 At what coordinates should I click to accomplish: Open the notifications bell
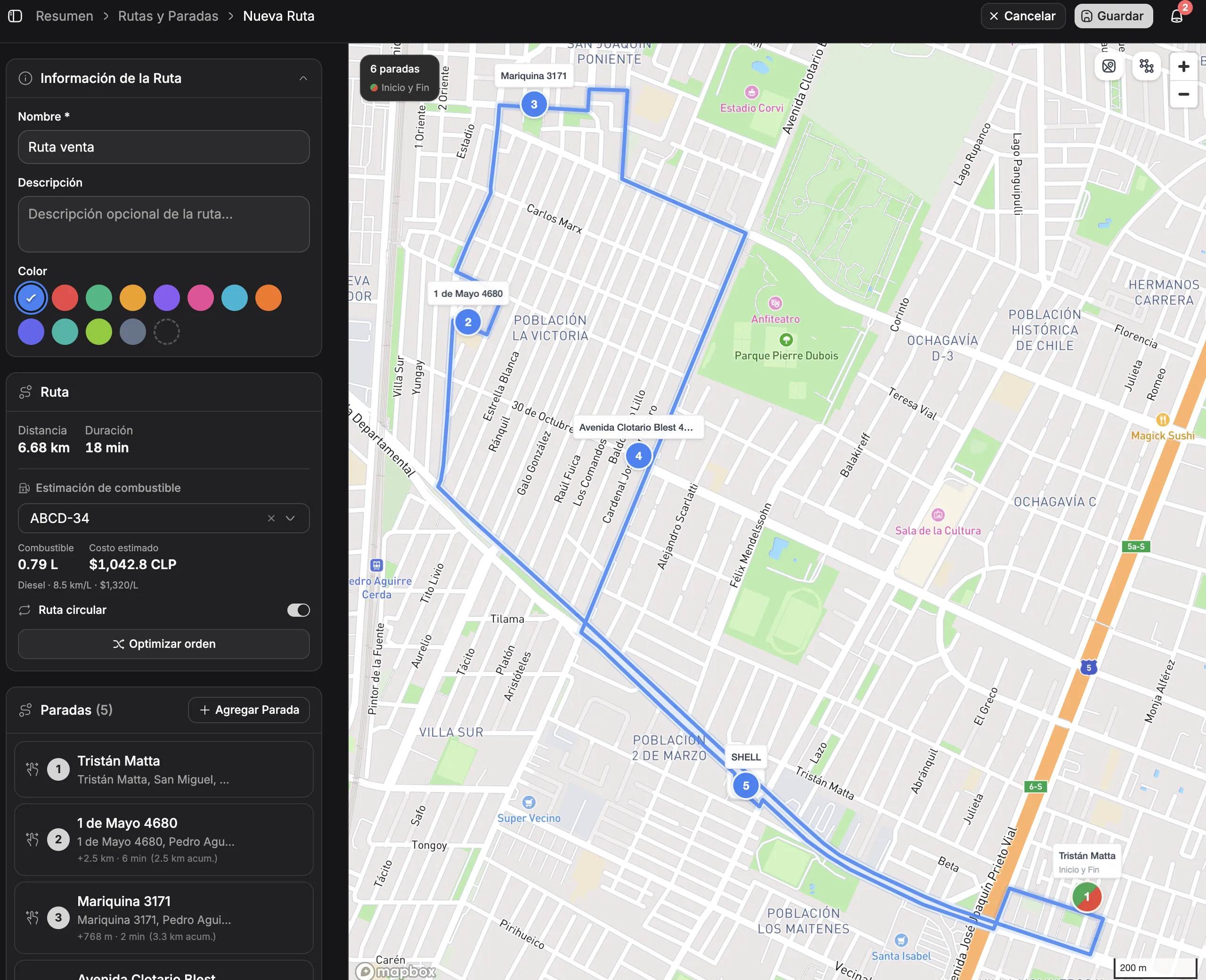[1177, 16]
